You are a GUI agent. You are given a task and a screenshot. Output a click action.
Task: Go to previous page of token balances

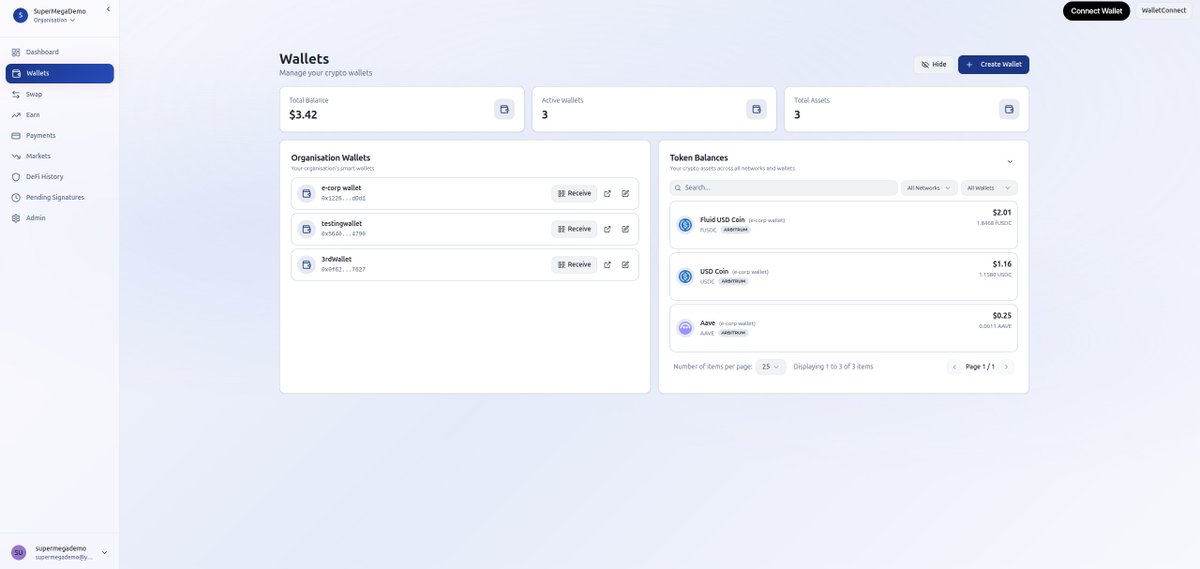[x=954, y=367]
